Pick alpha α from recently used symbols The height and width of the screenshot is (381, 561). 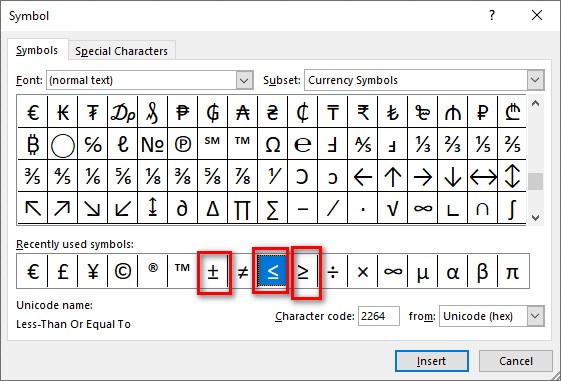coord(453,271)
